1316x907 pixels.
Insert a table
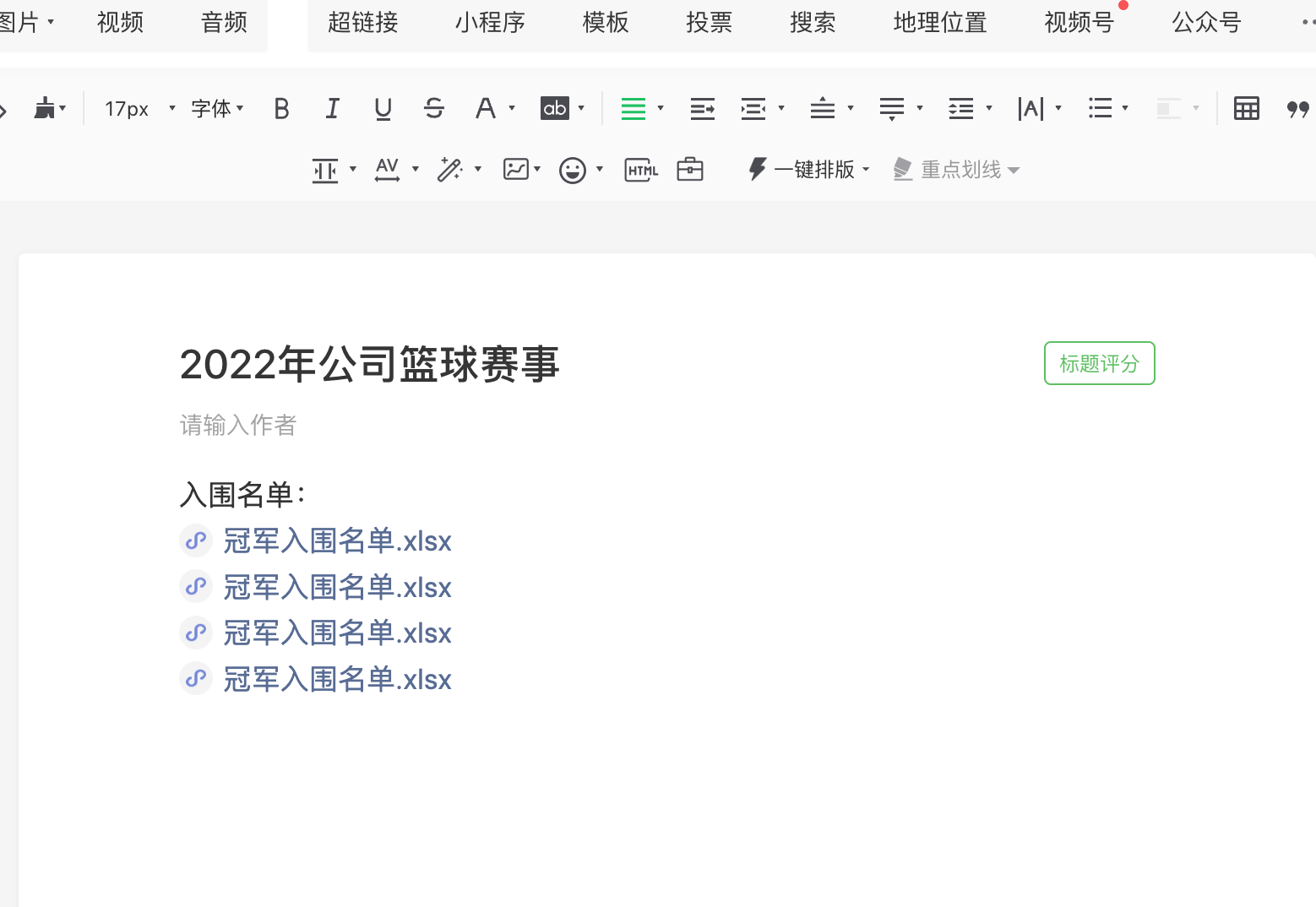pyautogui.click(x=1246, y=108)
